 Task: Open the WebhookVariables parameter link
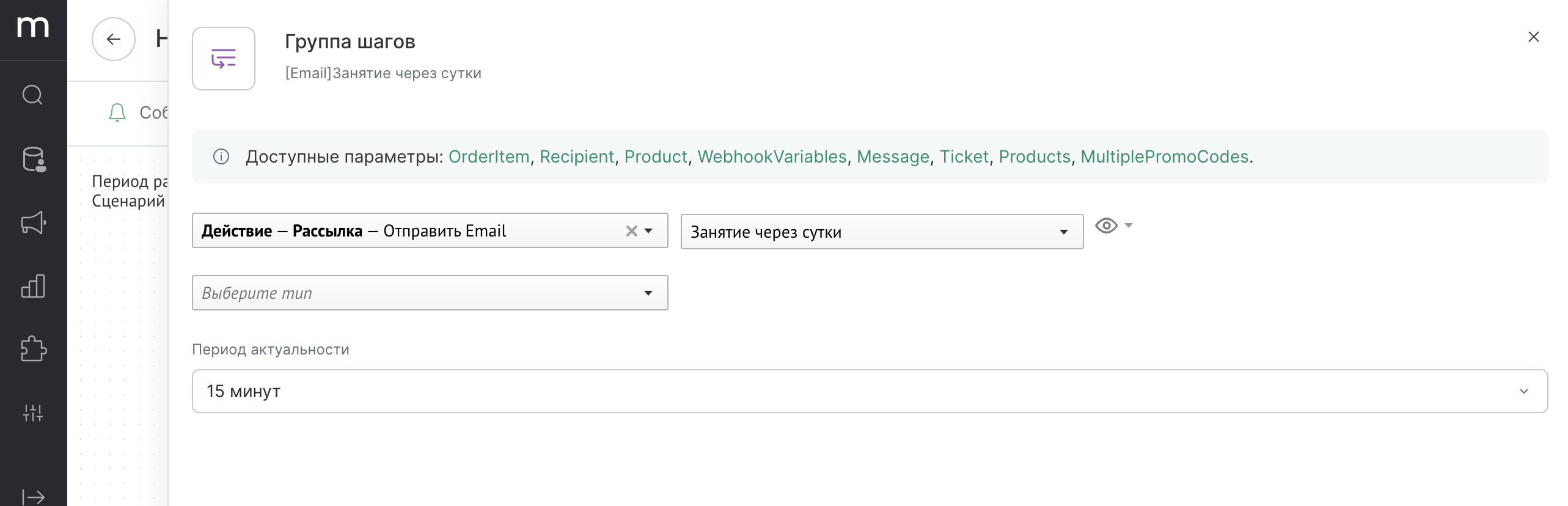point(772,157)
